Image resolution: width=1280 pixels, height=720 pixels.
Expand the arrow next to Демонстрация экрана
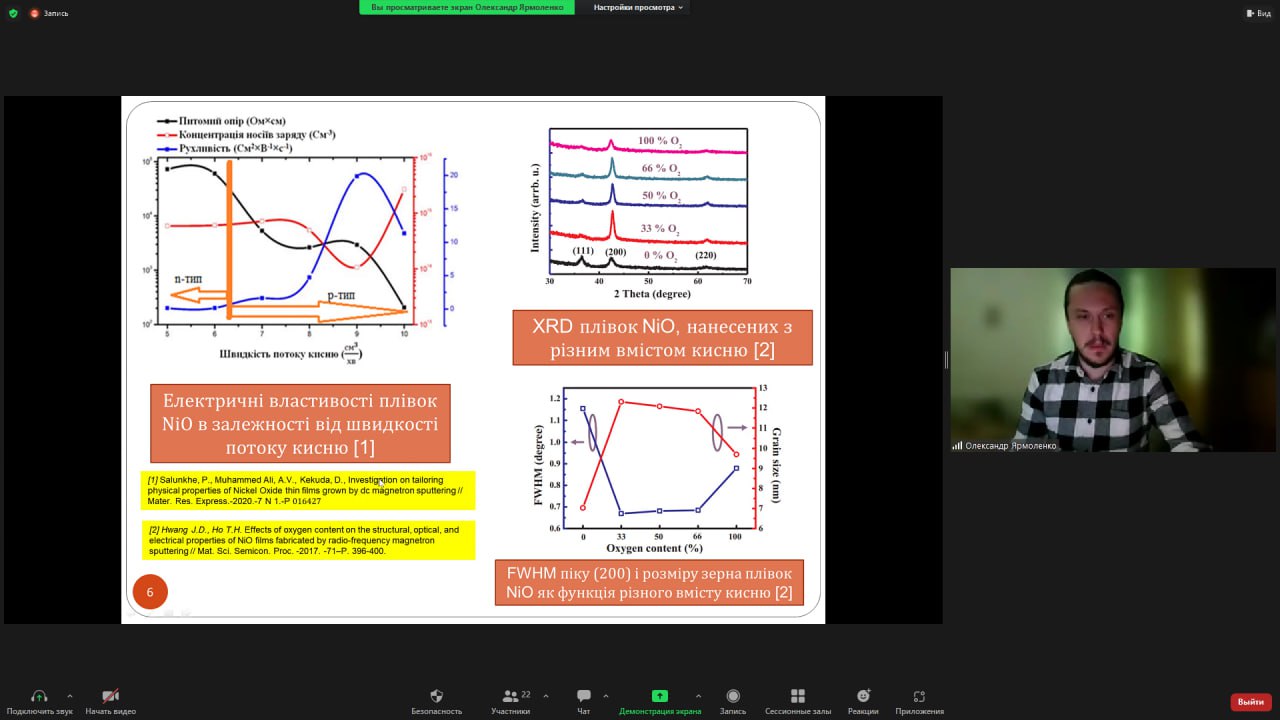698,696
